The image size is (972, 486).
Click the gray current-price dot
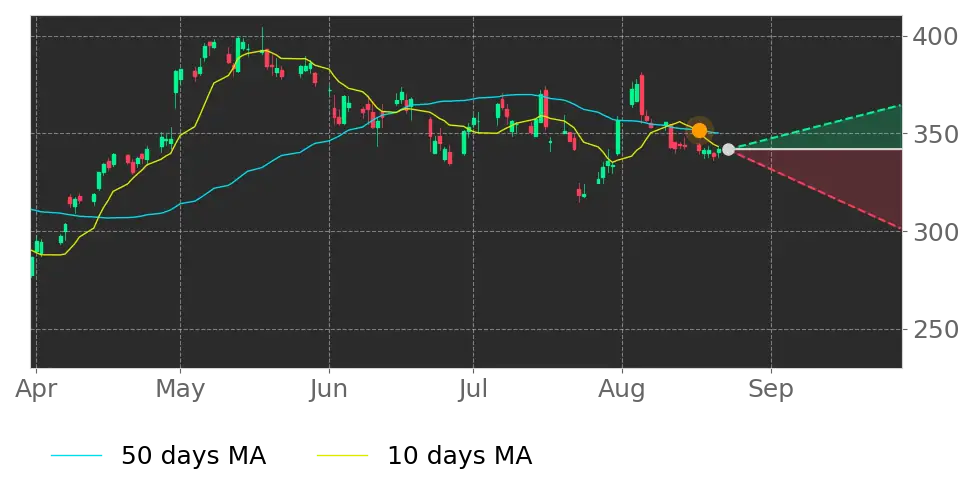(x=728, y=149)
